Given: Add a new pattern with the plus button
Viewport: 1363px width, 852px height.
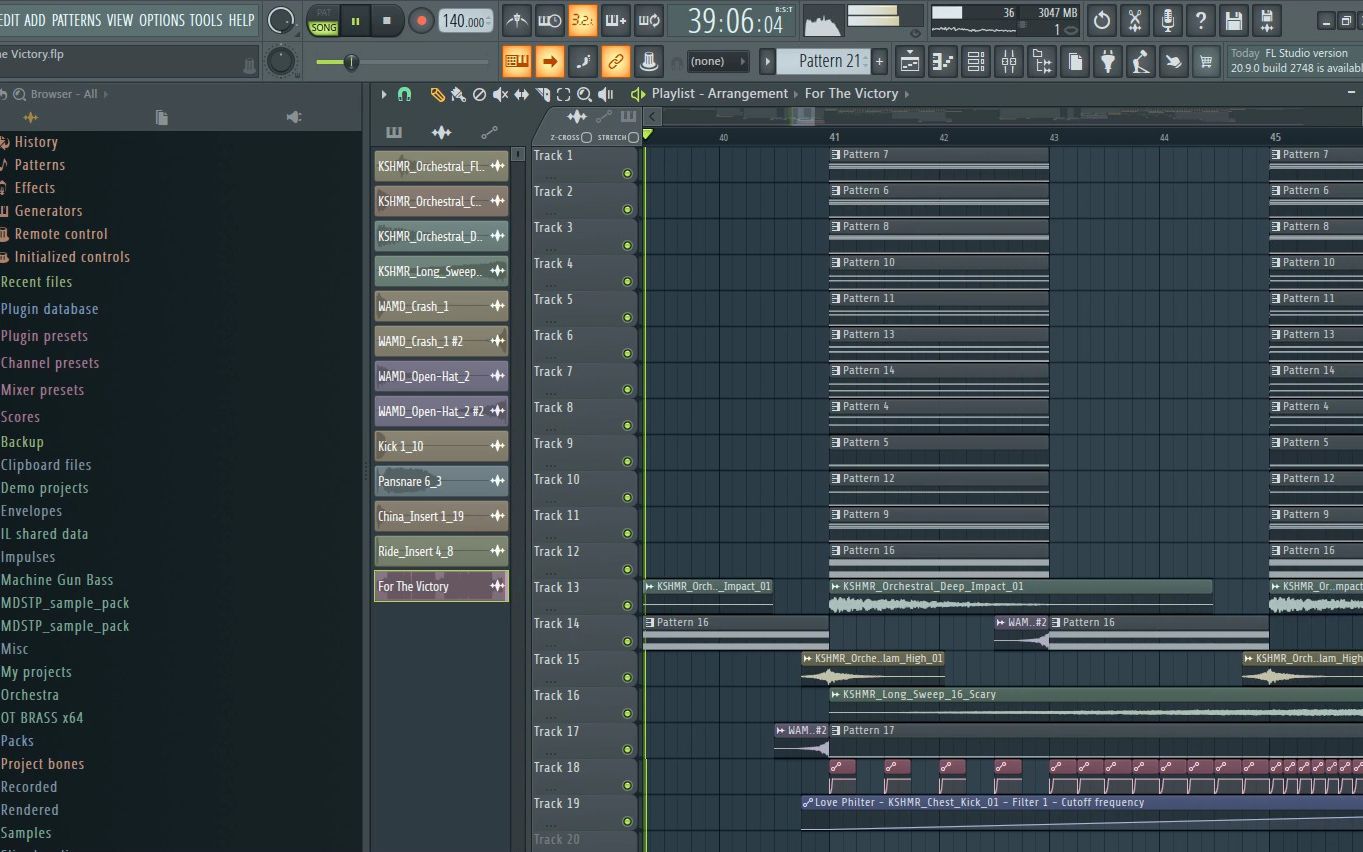Looking at the screenshot, I should coord(879,62).
